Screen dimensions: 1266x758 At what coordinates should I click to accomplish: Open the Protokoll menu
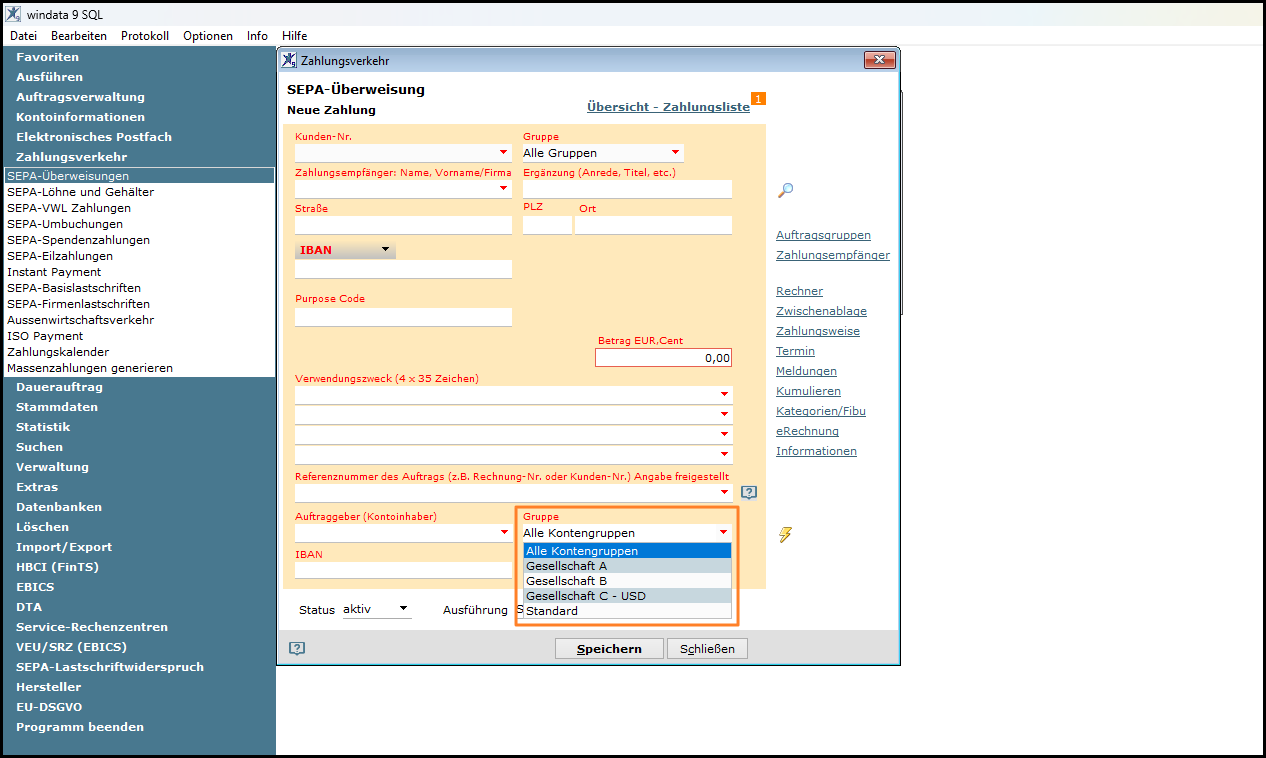(x=145, y=36)
